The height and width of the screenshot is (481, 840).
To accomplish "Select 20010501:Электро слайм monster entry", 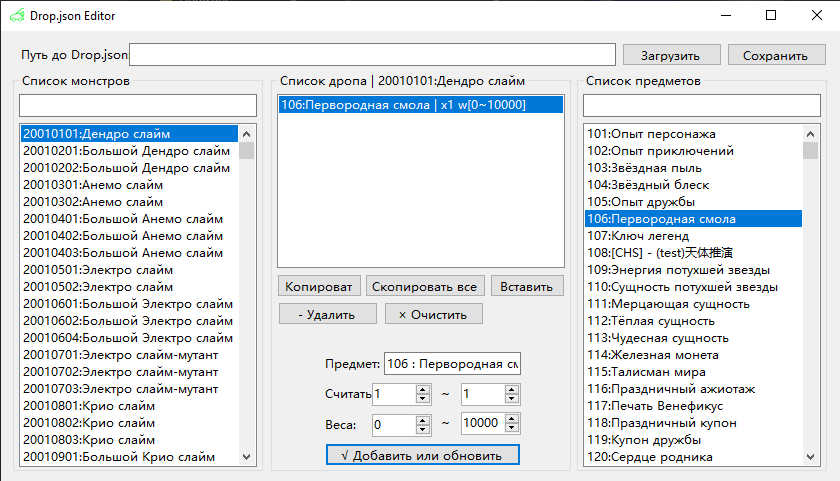I will tap(97, 270).
